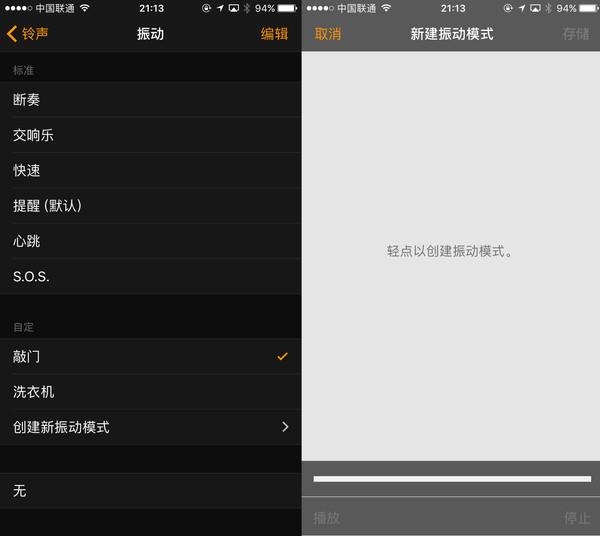
Task: Tap 取消 in new vibration screen
Action: [x=328, y=34]
